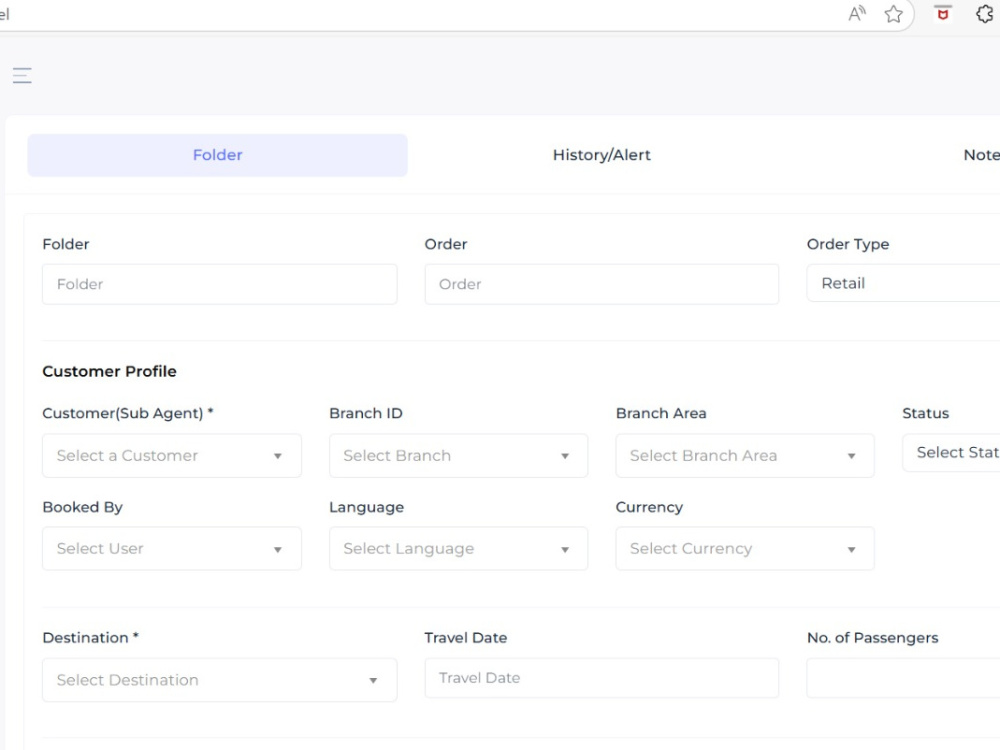Click the Select User dropdown arrow
Image resolution: width=1000 pixels, height=750 pixels.
(x=277, y=549)
